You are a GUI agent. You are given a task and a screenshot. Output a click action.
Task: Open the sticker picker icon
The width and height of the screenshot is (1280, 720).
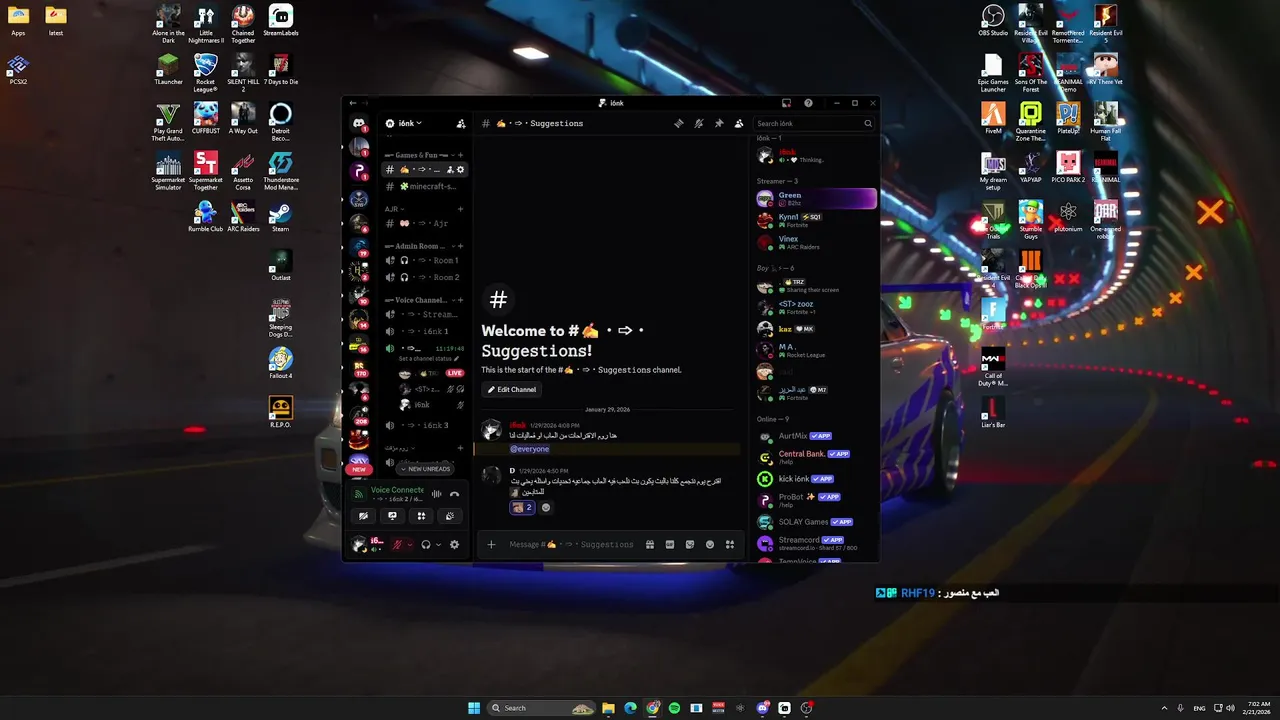(690, 544)
